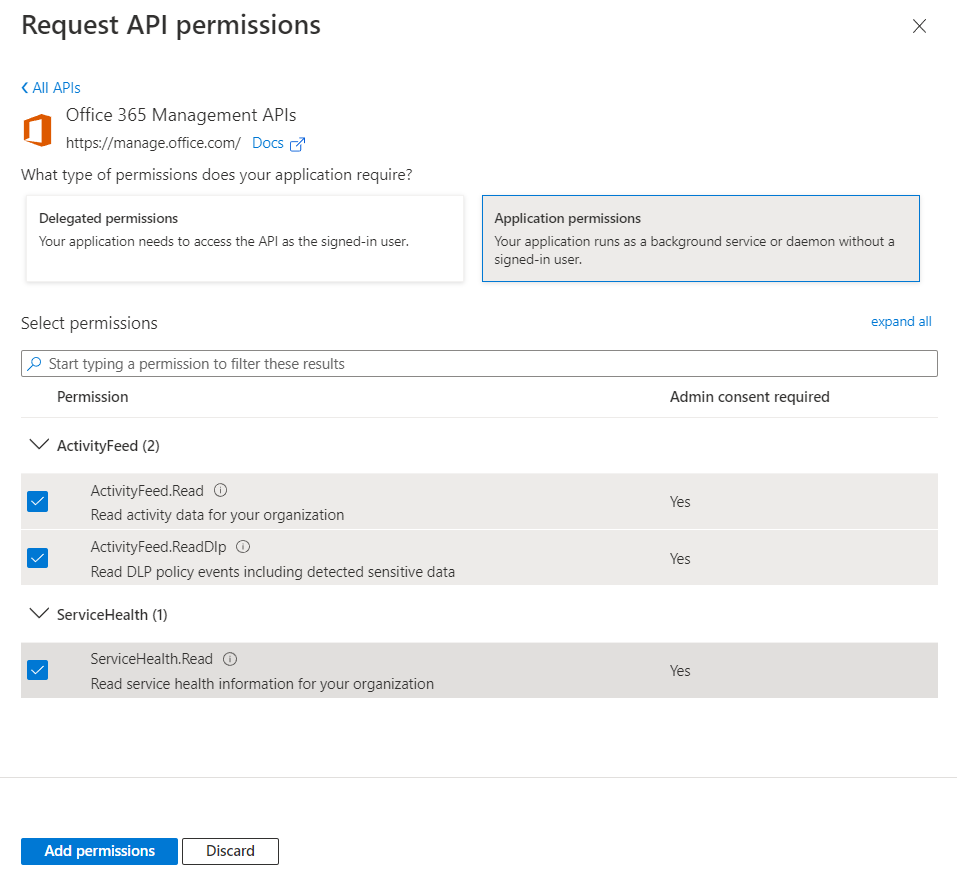Click 'Read activity data for your organization' text

217,515
